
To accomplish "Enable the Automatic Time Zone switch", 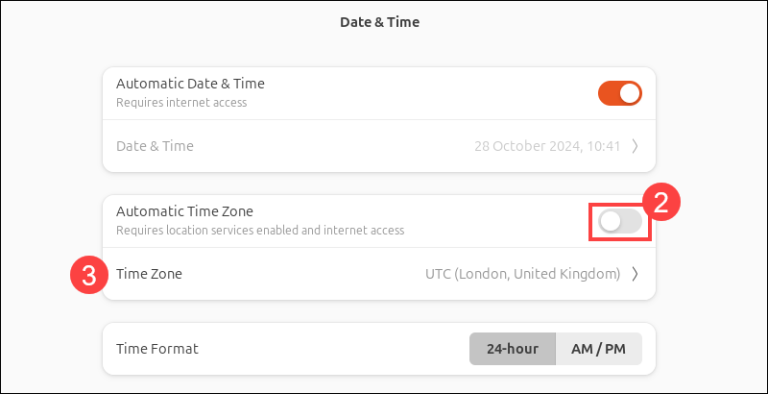I will coord(620,222).
